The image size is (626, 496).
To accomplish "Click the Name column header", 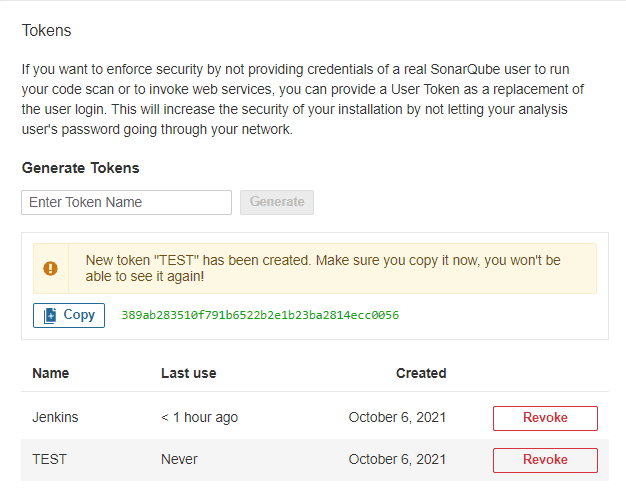I will (50, 373).
